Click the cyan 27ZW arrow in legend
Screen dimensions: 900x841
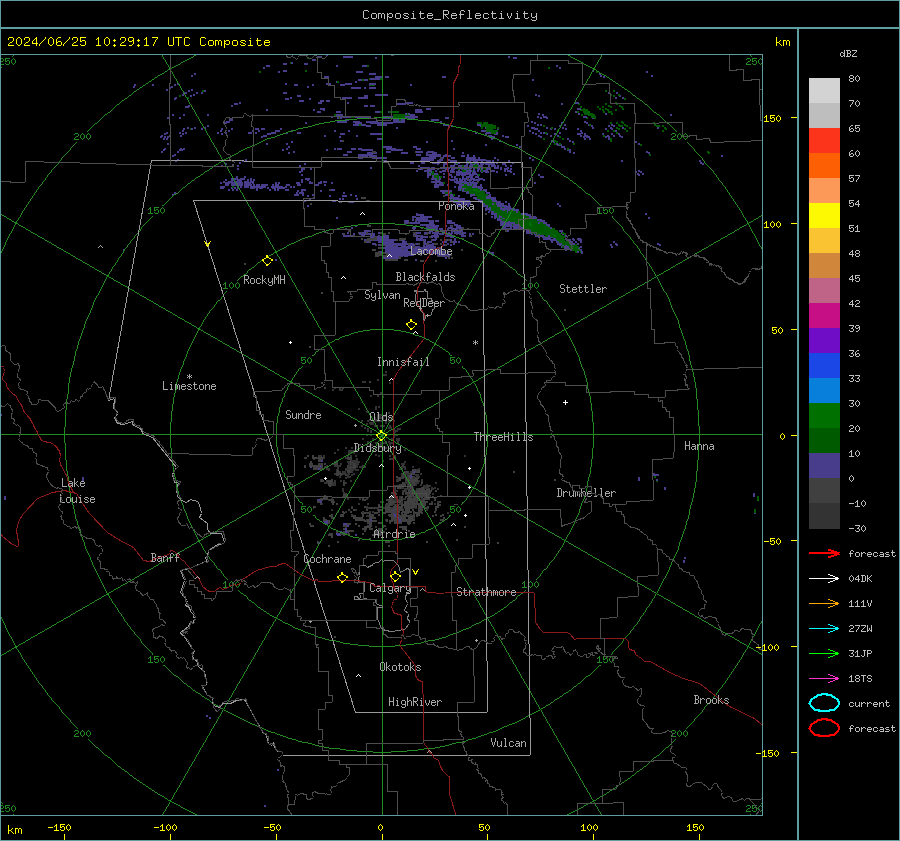tap(824, 629)
